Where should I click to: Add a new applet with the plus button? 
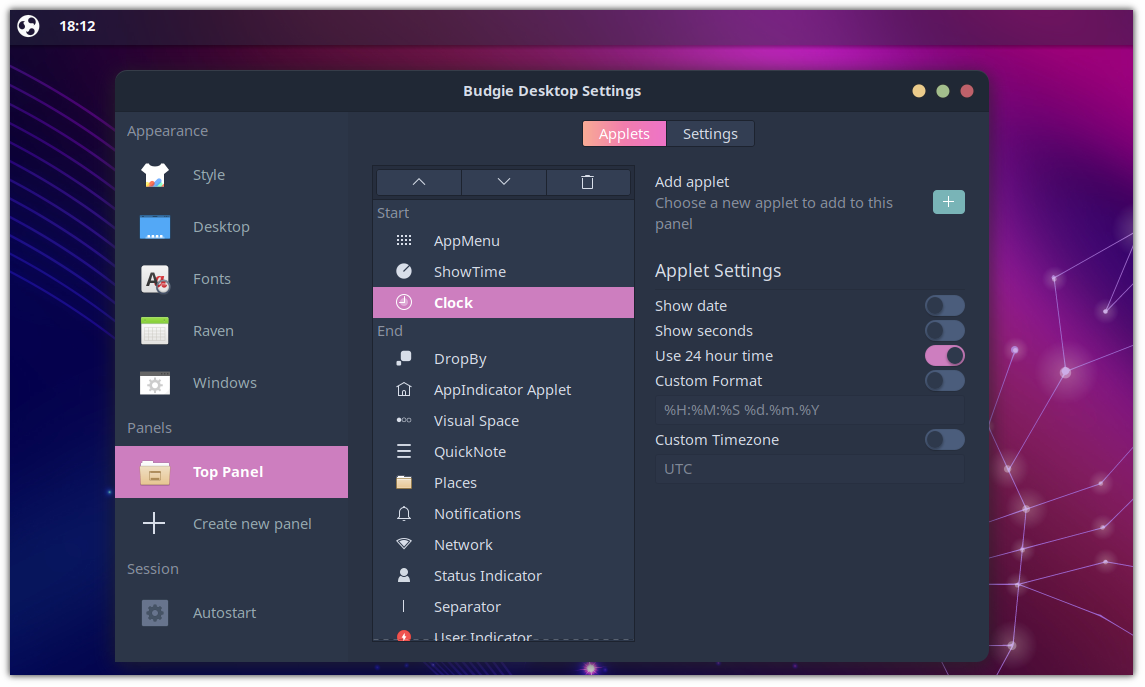pyautogui.click(x=948, y=201)
